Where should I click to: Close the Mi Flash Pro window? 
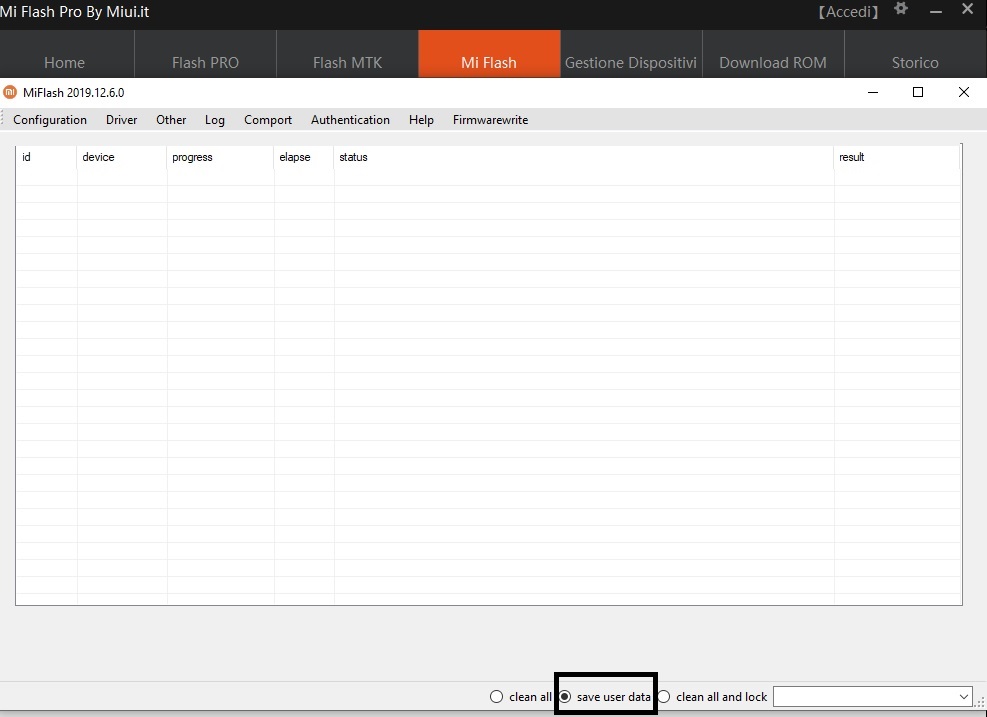(967, 9)
